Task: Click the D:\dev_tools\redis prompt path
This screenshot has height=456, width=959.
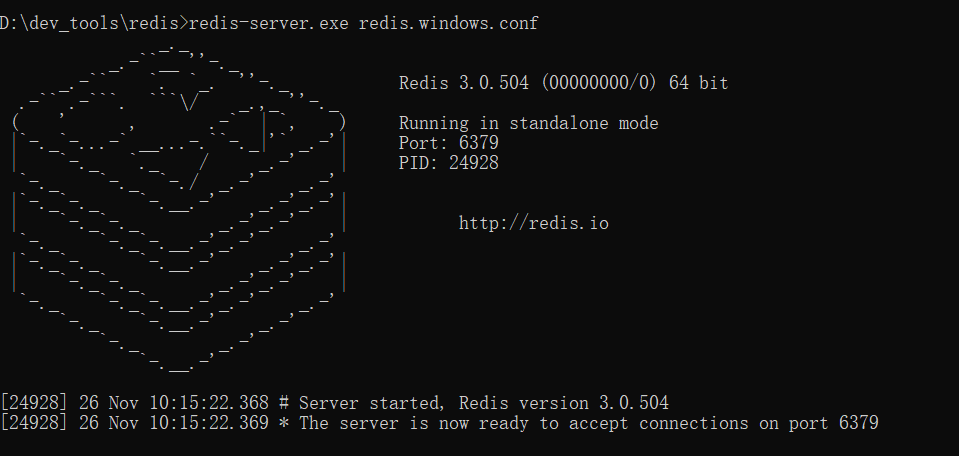Action: (x=91, y=23)
